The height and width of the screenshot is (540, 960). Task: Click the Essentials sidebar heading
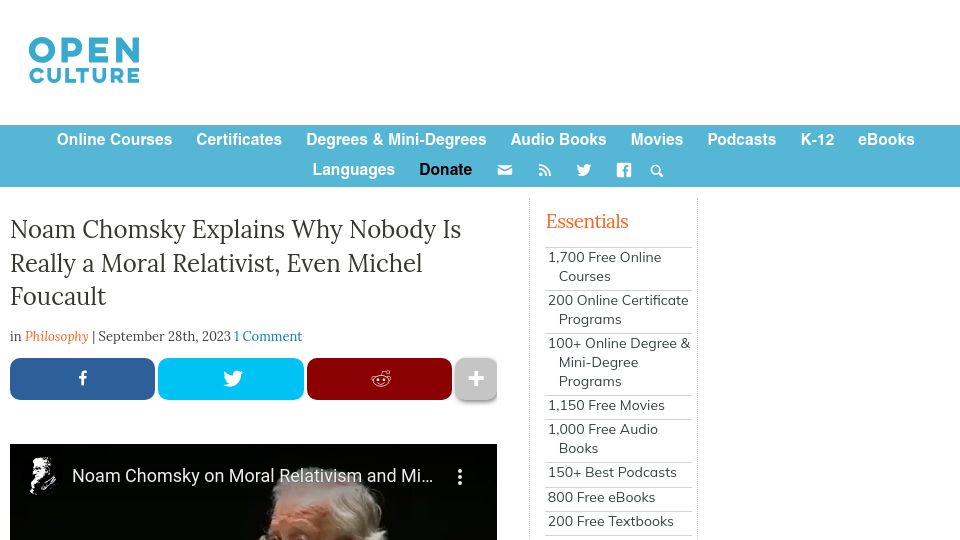point(587,222)
